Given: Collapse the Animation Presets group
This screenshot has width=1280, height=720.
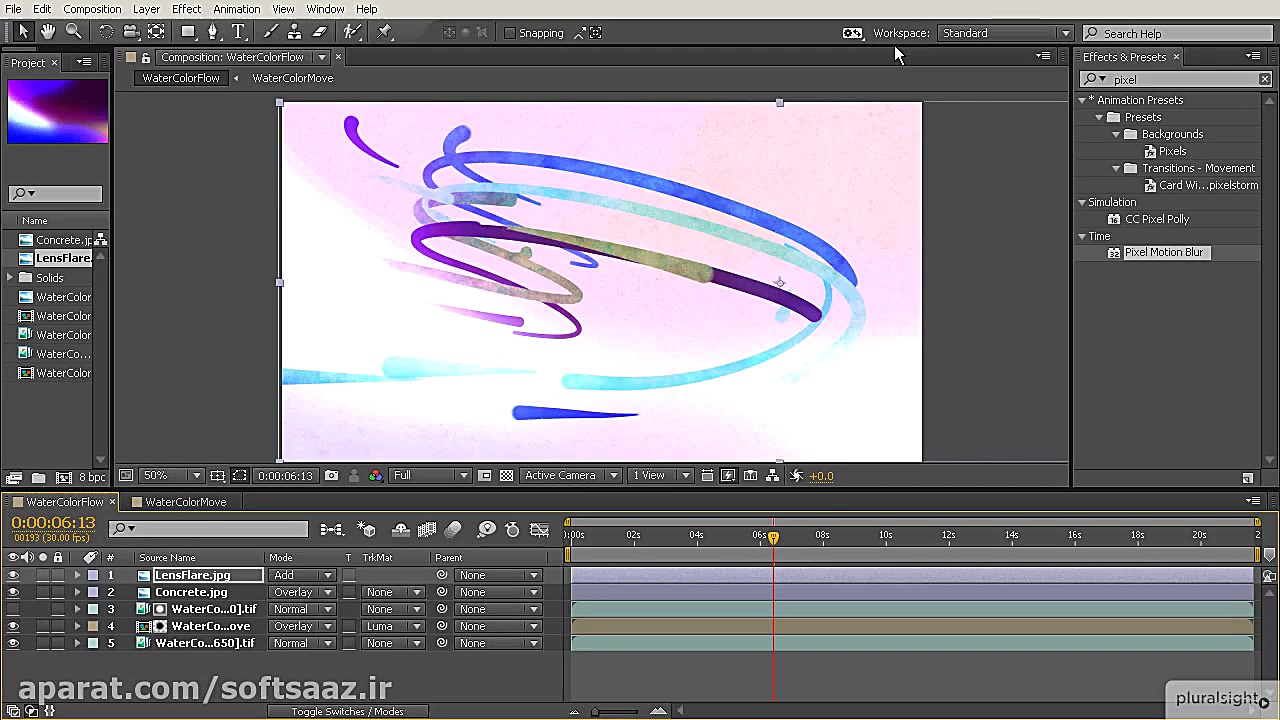Looking at the screenshot, I should [1082, 100].
